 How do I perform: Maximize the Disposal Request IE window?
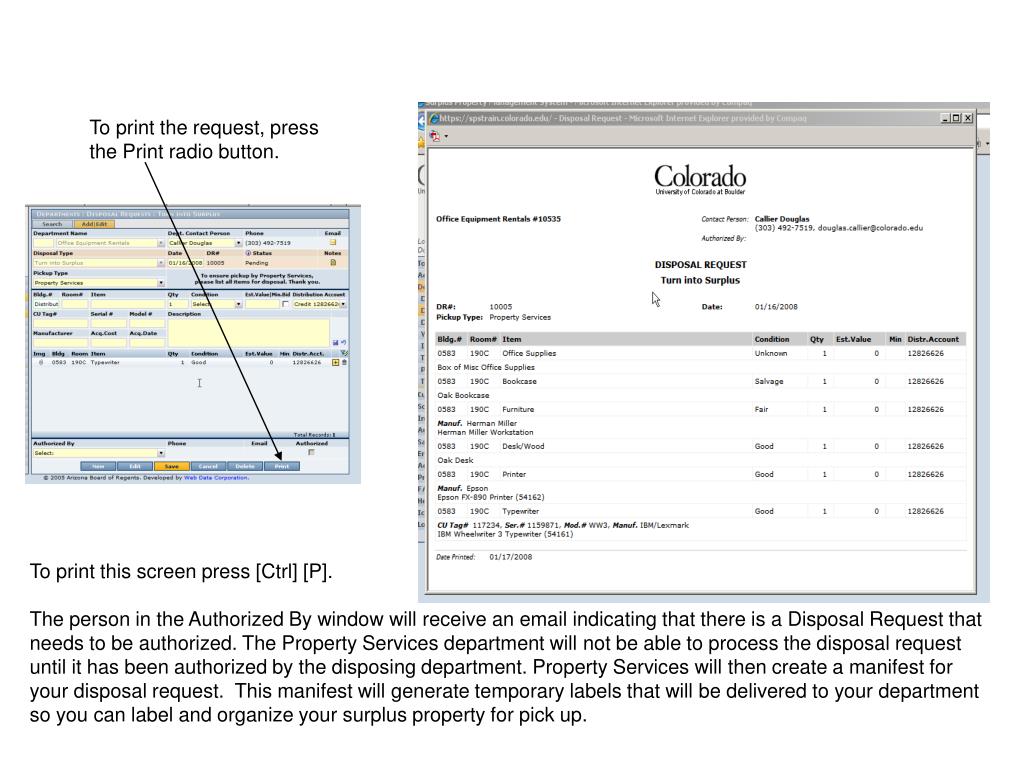point(957,118)
